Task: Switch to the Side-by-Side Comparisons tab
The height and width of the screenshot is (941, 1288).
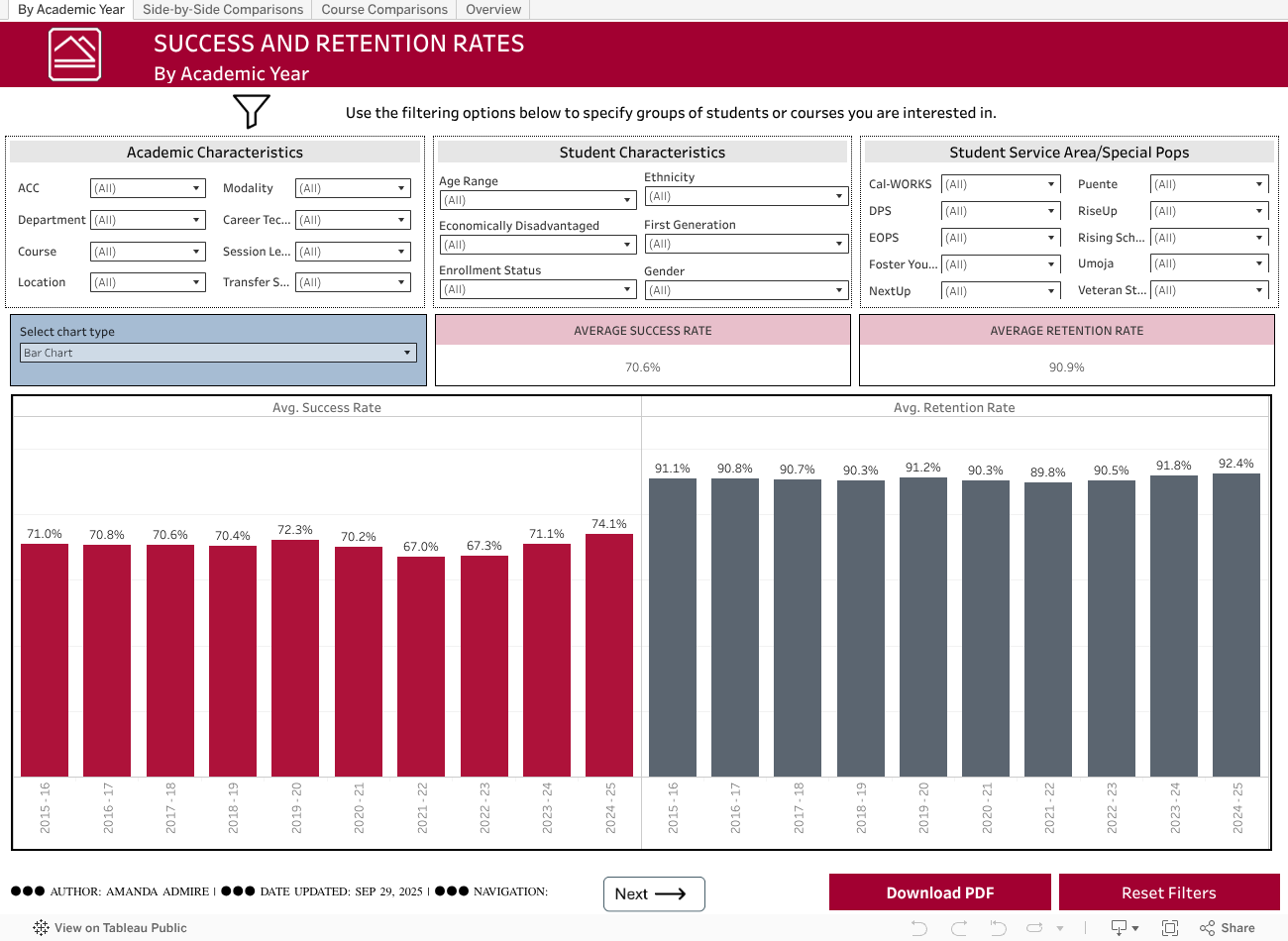Action: click(x=222, y=10)
